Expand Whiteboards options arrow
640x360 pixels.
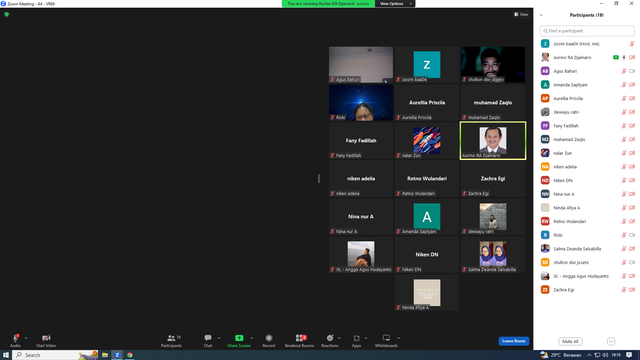pos(398,338)
